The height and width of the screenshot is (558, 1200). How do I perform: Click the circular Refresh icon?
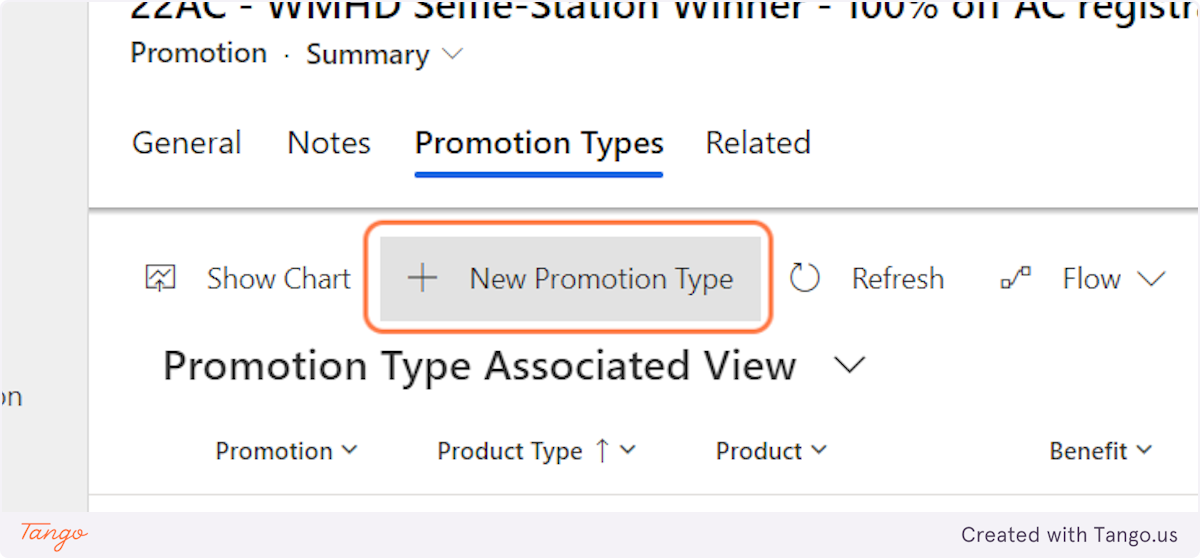(x=805, y=279)
